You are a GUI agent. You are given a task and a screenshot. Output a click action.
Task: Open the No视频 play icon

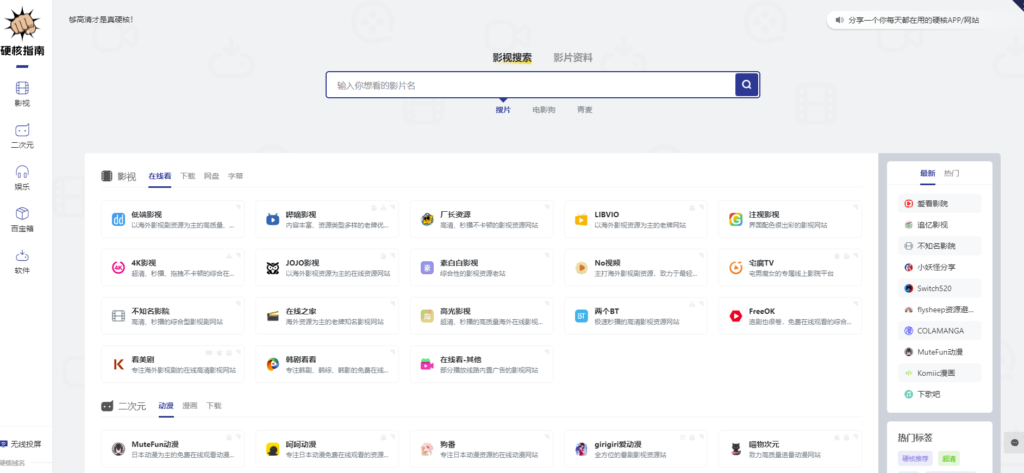click(x=581, y=268)
